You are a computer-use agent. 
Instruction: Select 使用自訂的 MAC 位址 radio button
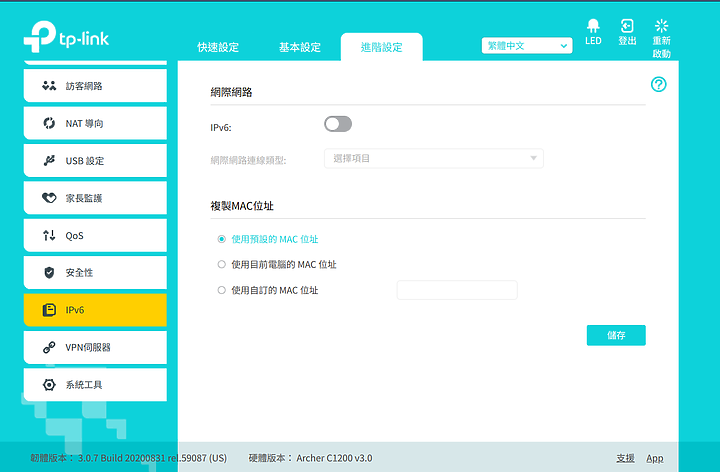point(221,290)
